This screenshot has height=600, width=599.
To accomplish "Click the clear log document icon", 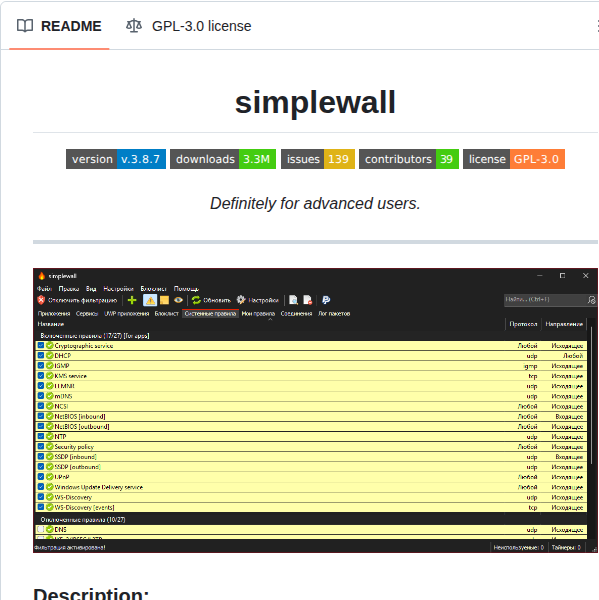I will point(307,300).
